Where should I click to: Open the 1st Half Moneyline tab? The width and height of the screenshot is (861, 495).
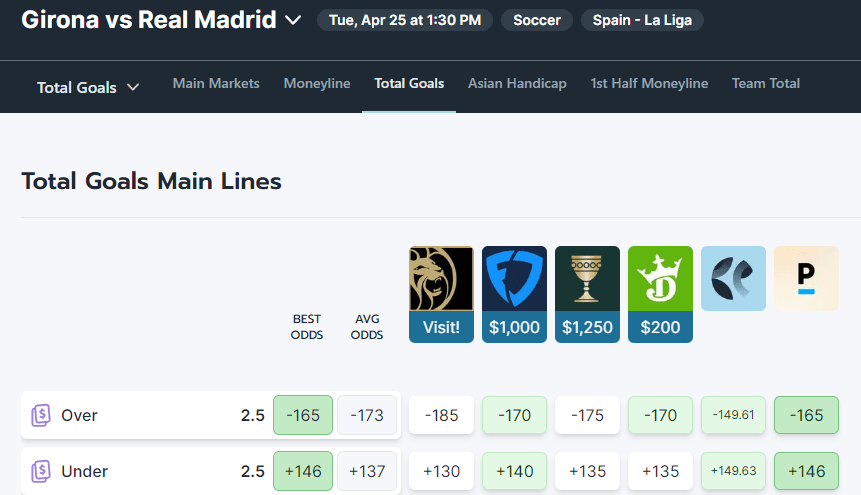pyautogui.click(x=649, y=84)
